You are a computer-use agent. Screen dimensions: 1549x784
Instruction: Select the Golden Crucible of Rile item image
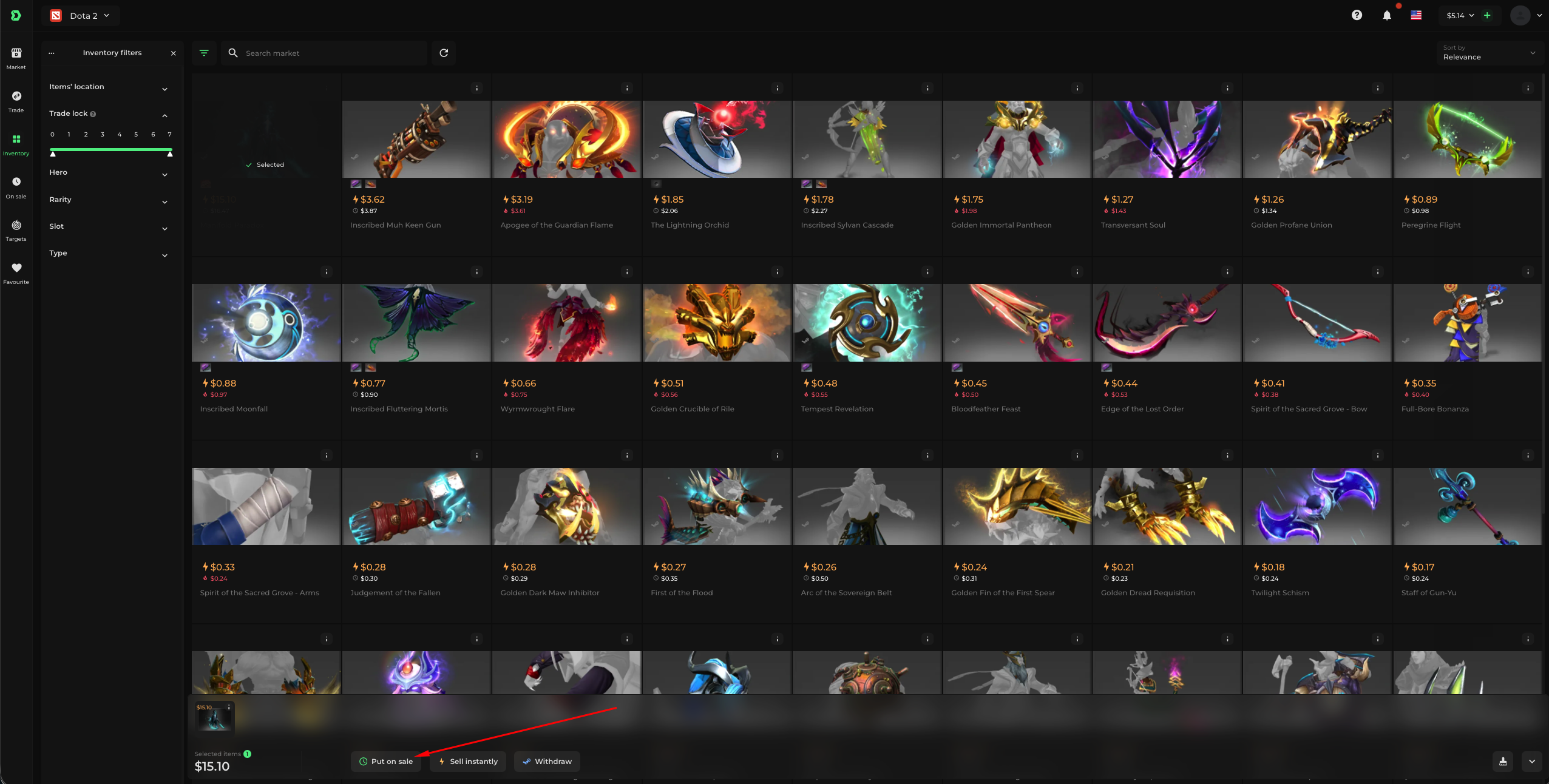717,323
